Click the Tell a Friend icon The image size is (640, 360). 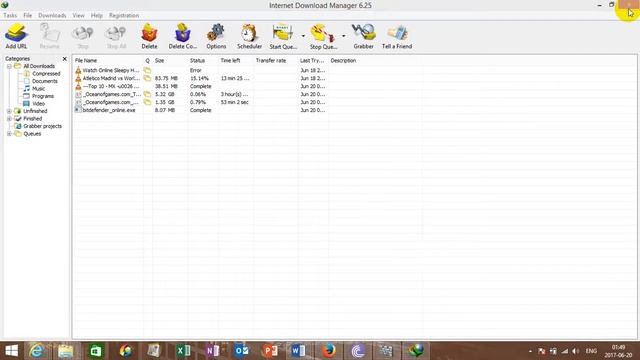pos(397,36)
